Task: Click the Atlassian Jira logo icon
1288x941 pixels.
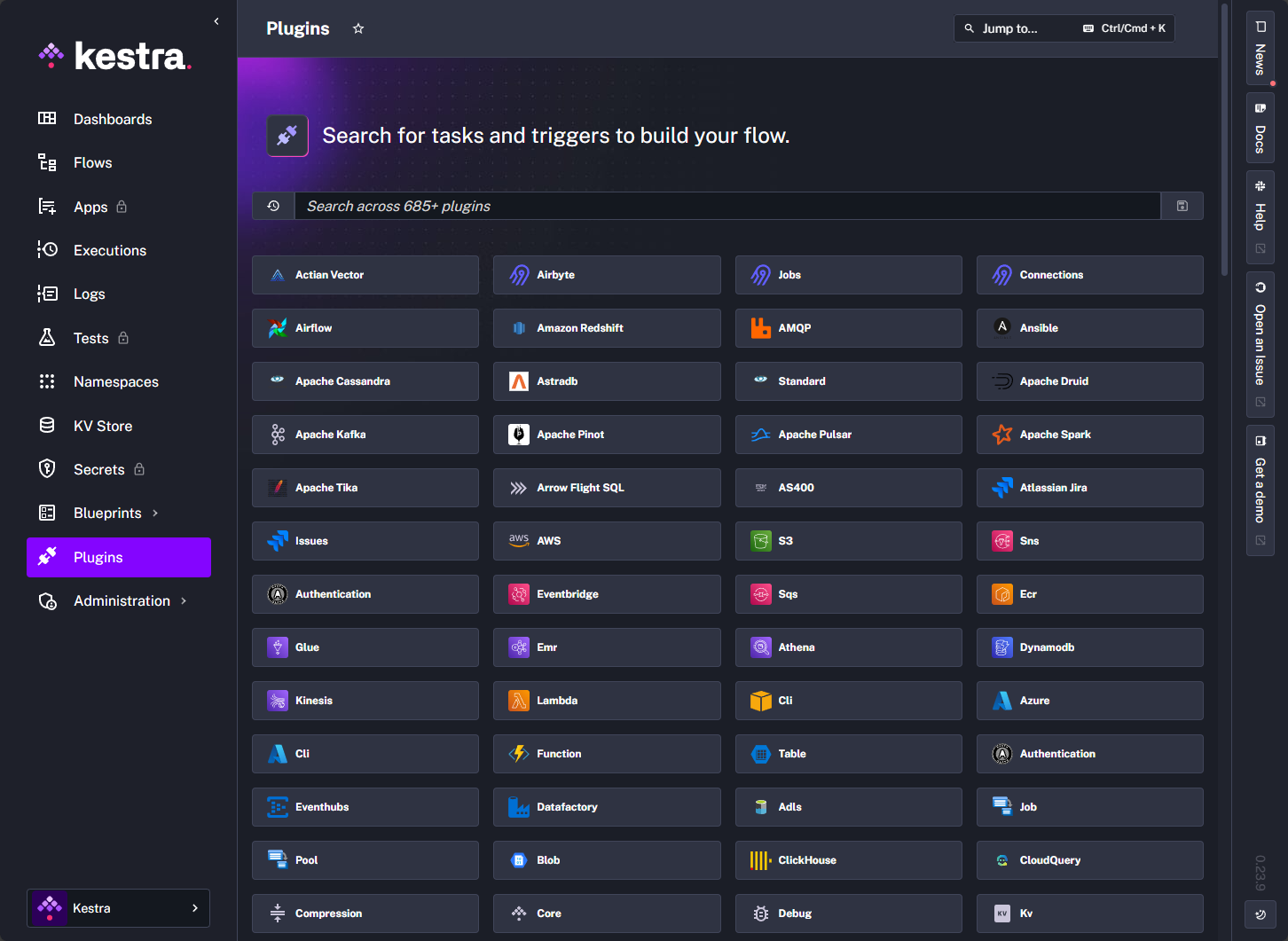Action: tap(1002, 488)
